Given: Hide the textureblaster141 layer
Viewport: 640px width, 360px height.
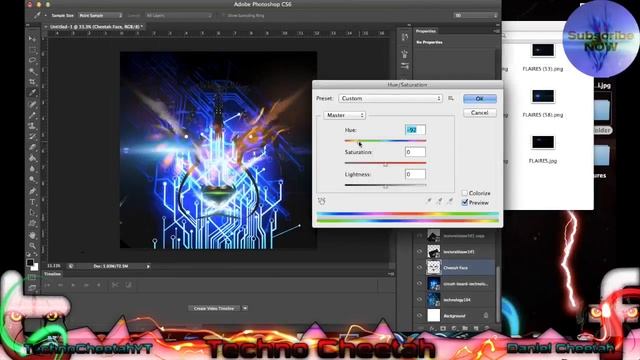Looking at the screenshot, I should 419,252.
